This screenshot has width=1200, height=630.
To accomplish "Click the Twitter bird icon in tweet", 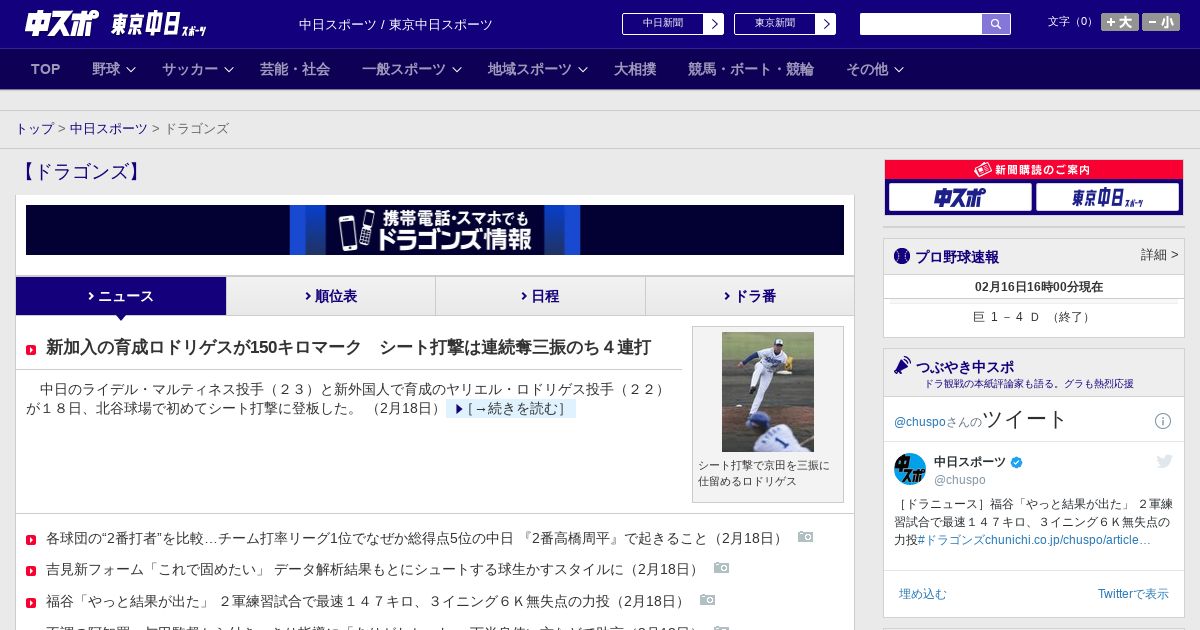I will point(1164,461).
